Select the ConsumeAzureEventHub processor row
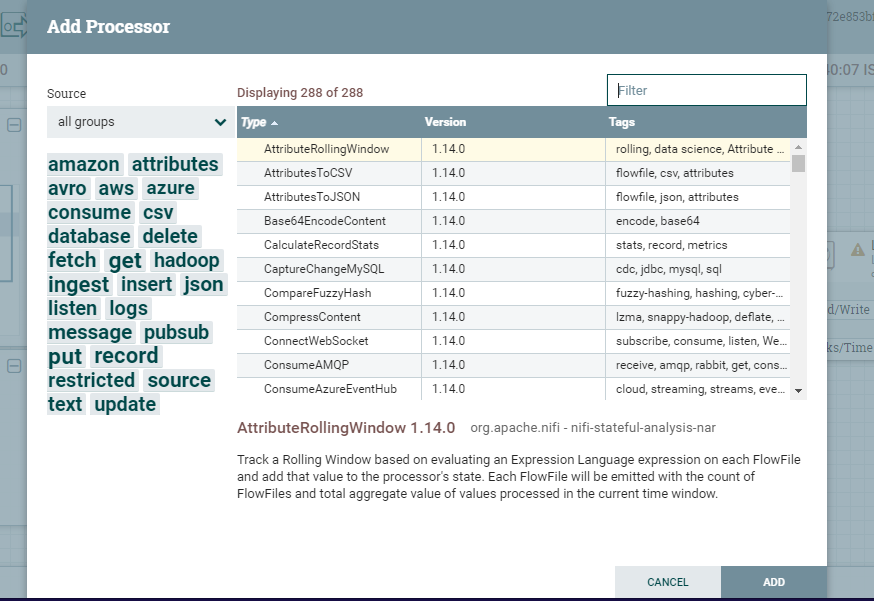 coord(513,389)
